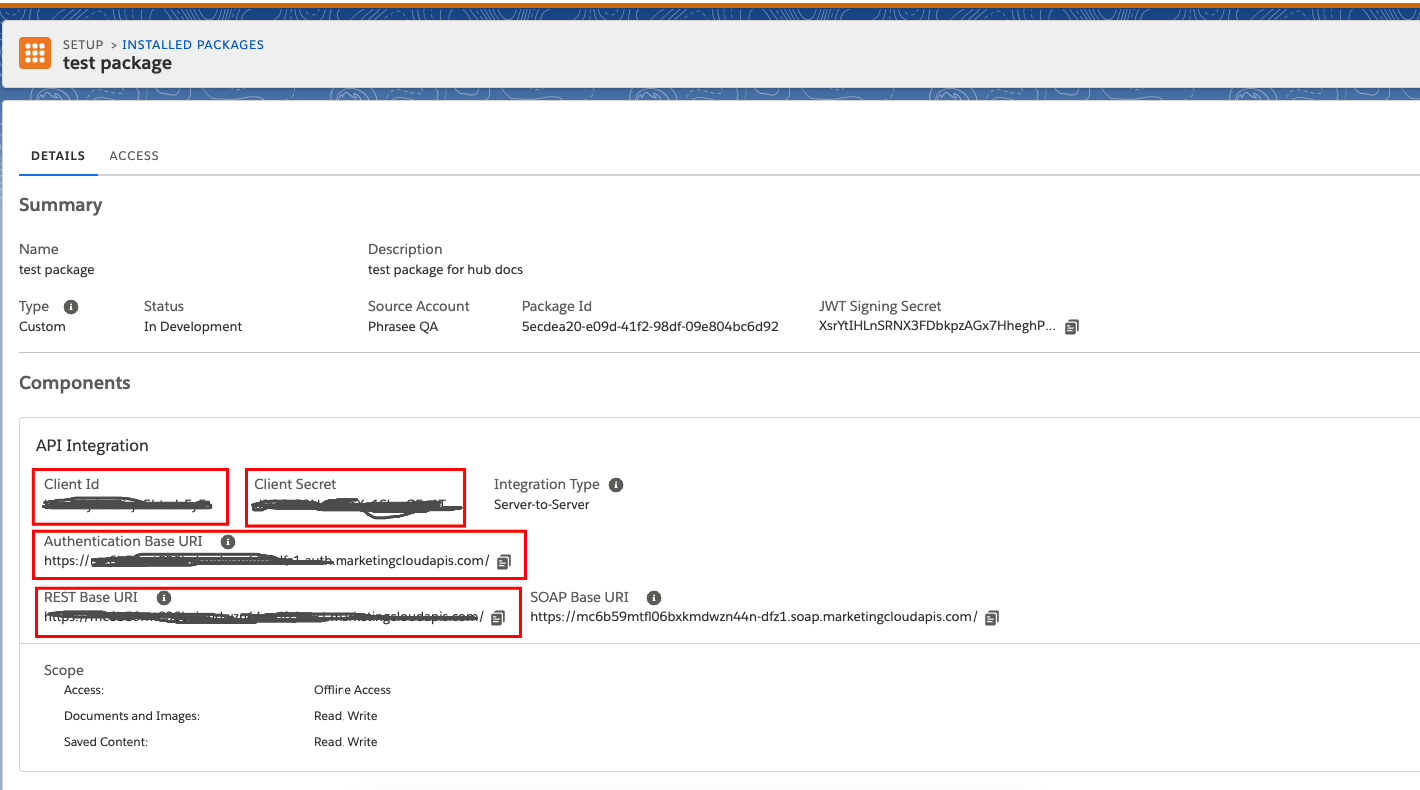Copy the SOAP Base URI

pos(991,617)
